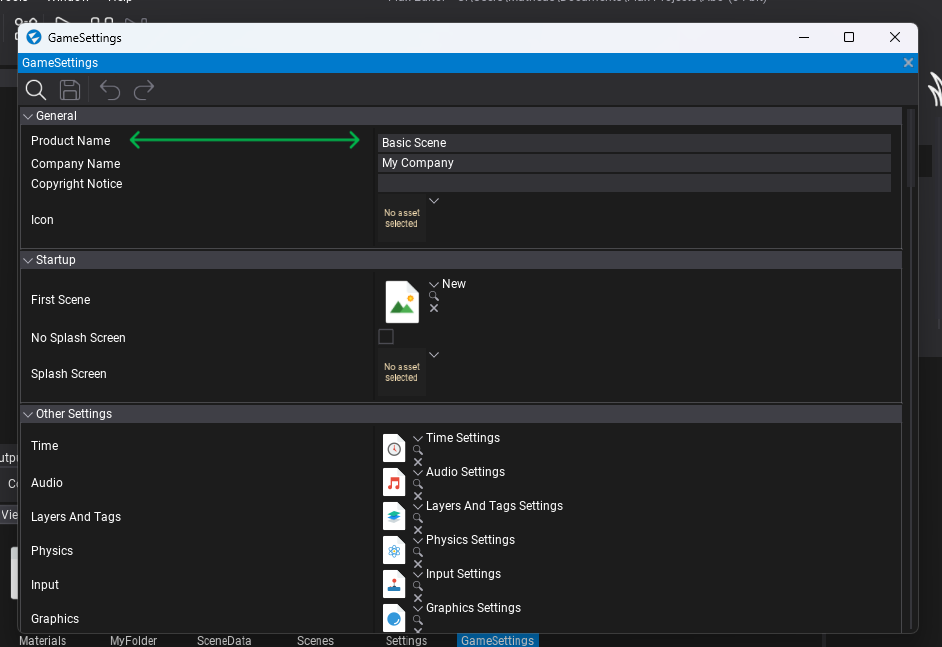Click the undo arrow icon
This screenshot has height=647, width=942.
tap(109, 90)
